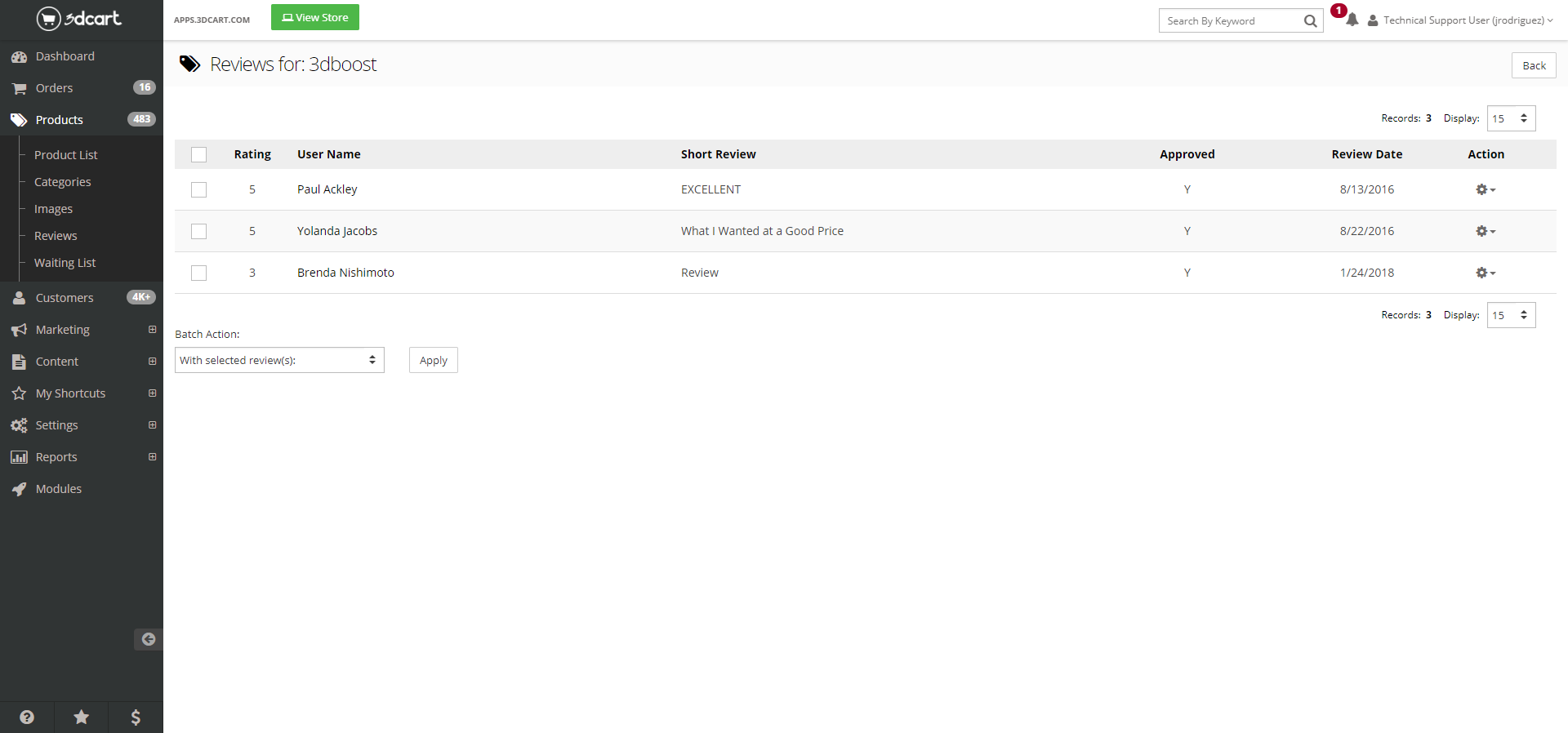Open the top Display records dropdown
This screenshot has width=1568, height=733.
click(1510, 118)
